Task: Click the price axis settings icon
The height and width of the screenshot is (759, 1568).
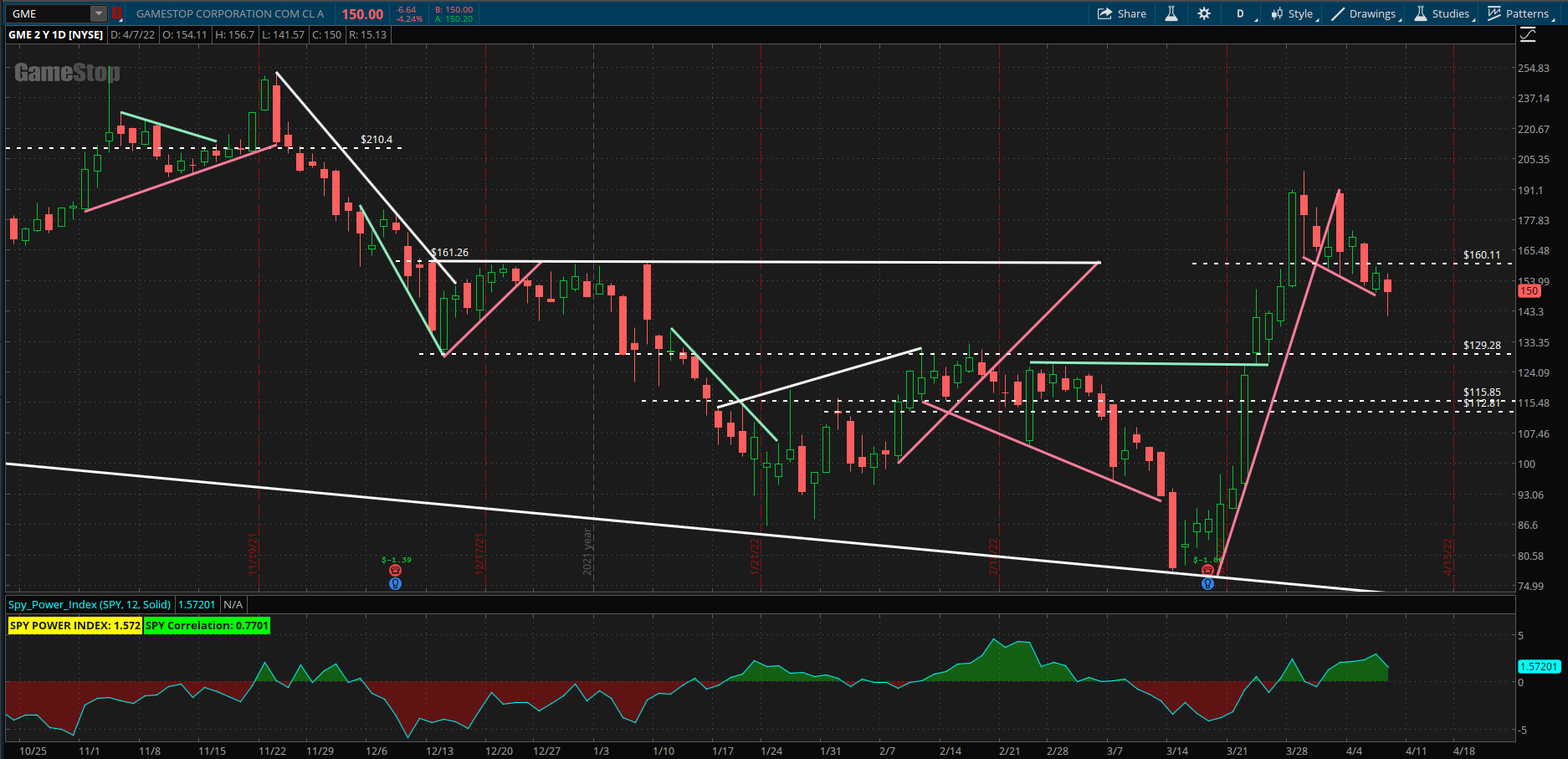Action: tap(1528, 34)
